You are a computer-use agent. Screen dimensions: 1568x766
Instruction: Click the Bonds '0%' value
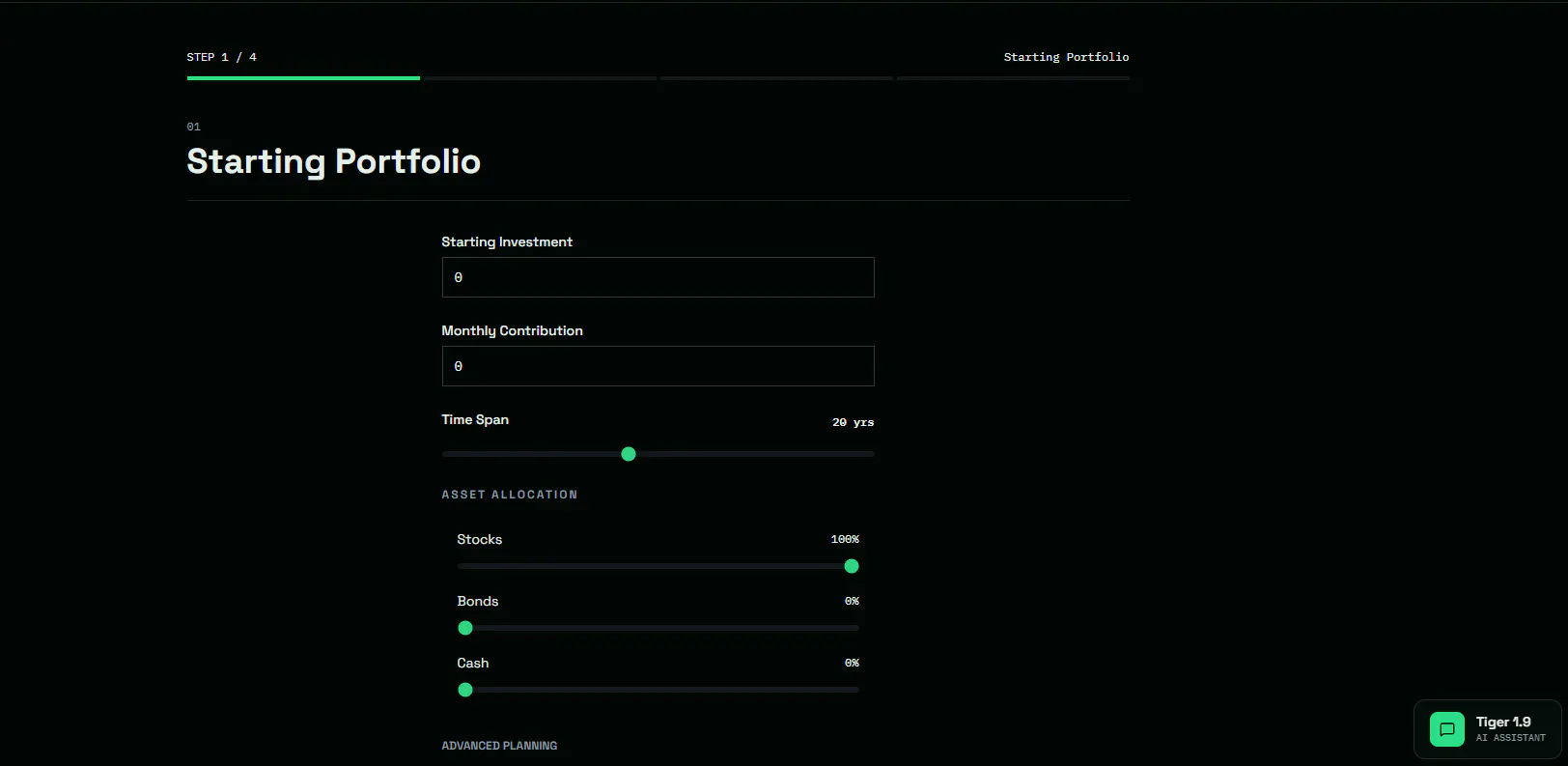coord(852,601)
